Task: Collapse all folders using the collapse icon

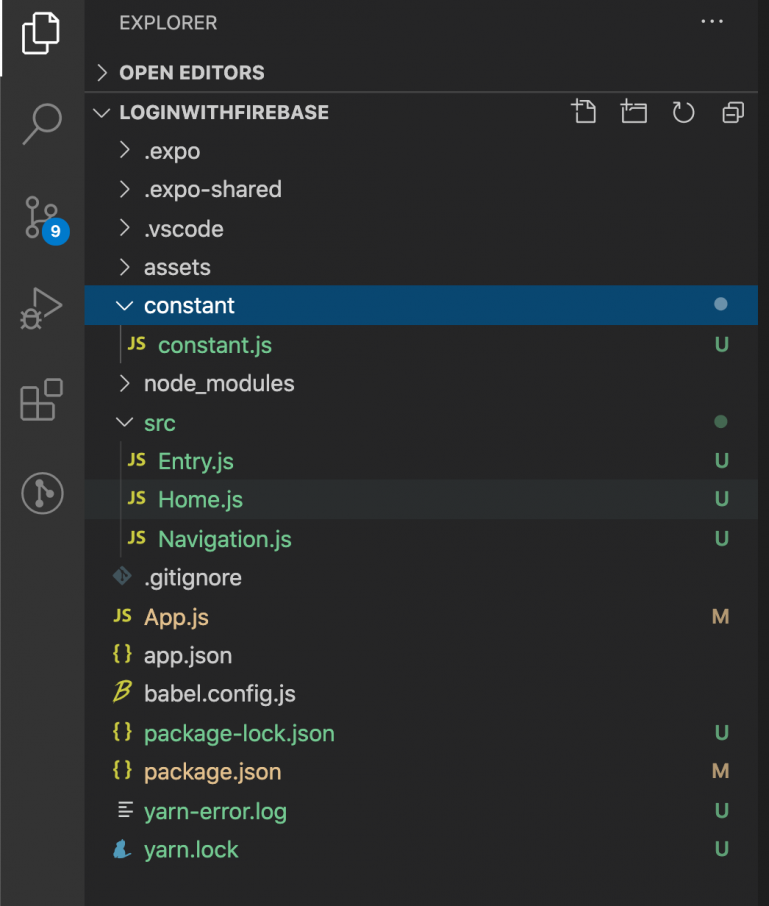Action: coord(732,112)
